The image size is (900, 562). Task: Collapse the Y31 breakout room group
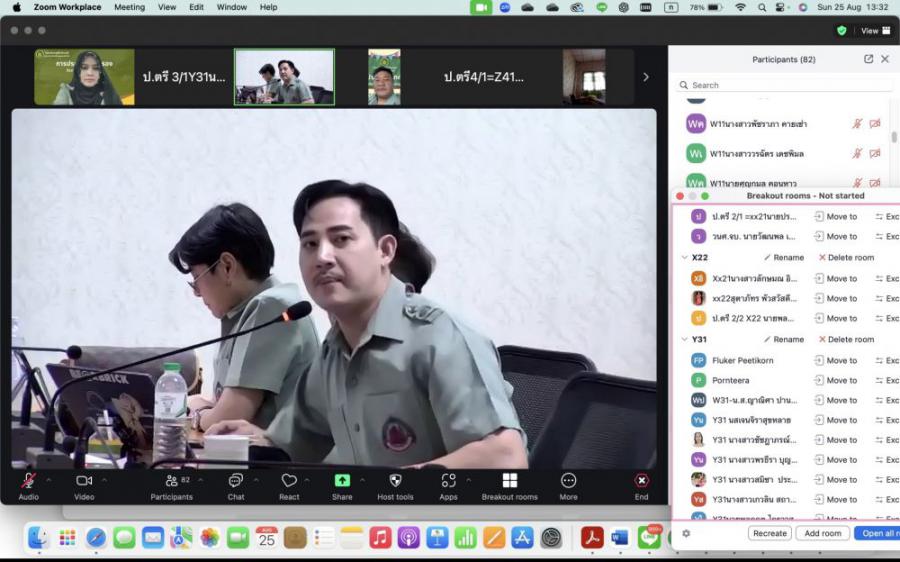pyautogui.click(x=684, y=340)
